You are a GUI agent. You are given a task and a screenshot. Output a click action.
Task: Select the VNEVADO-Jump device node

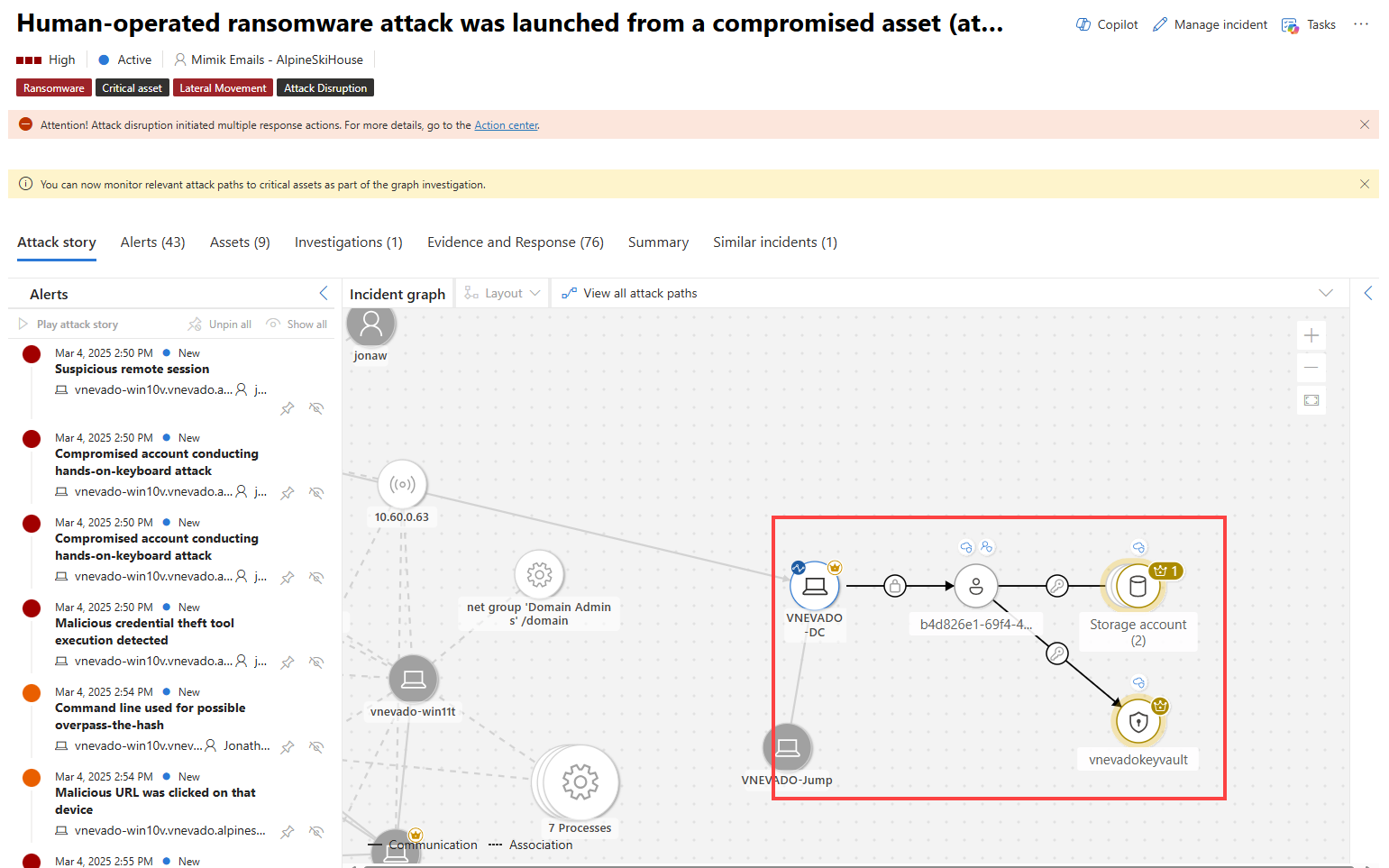(x=788, y=748)
